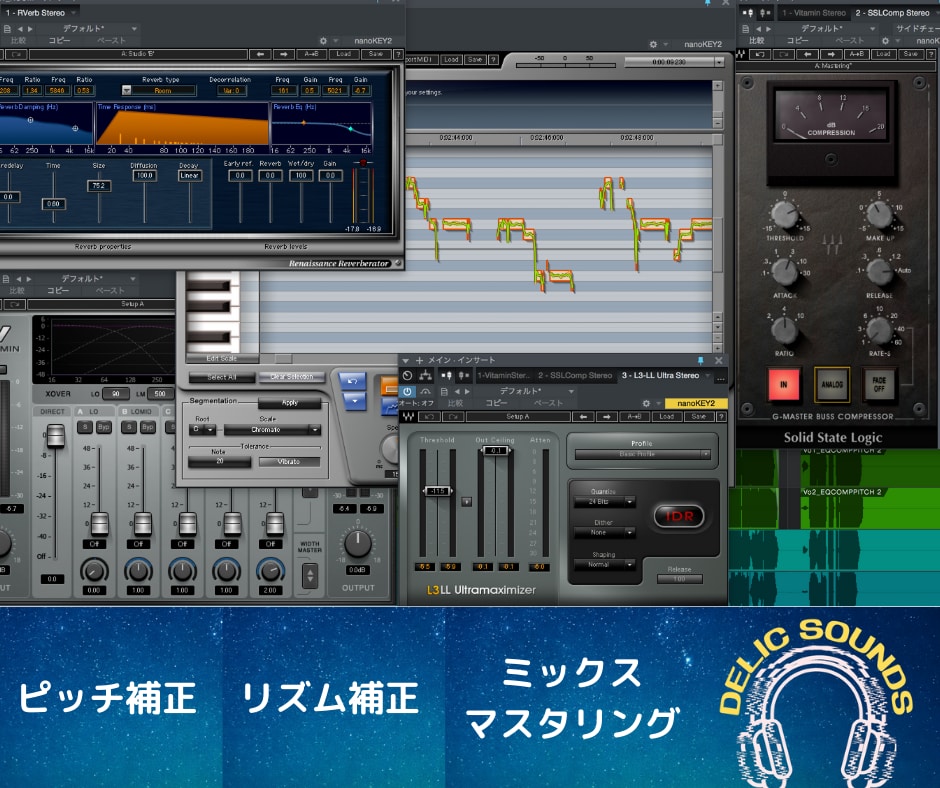The width and height of the screenshot is (940, 788).
Task: Go to previous preset in L3 toolbar
Action: (x=583, y=416)
